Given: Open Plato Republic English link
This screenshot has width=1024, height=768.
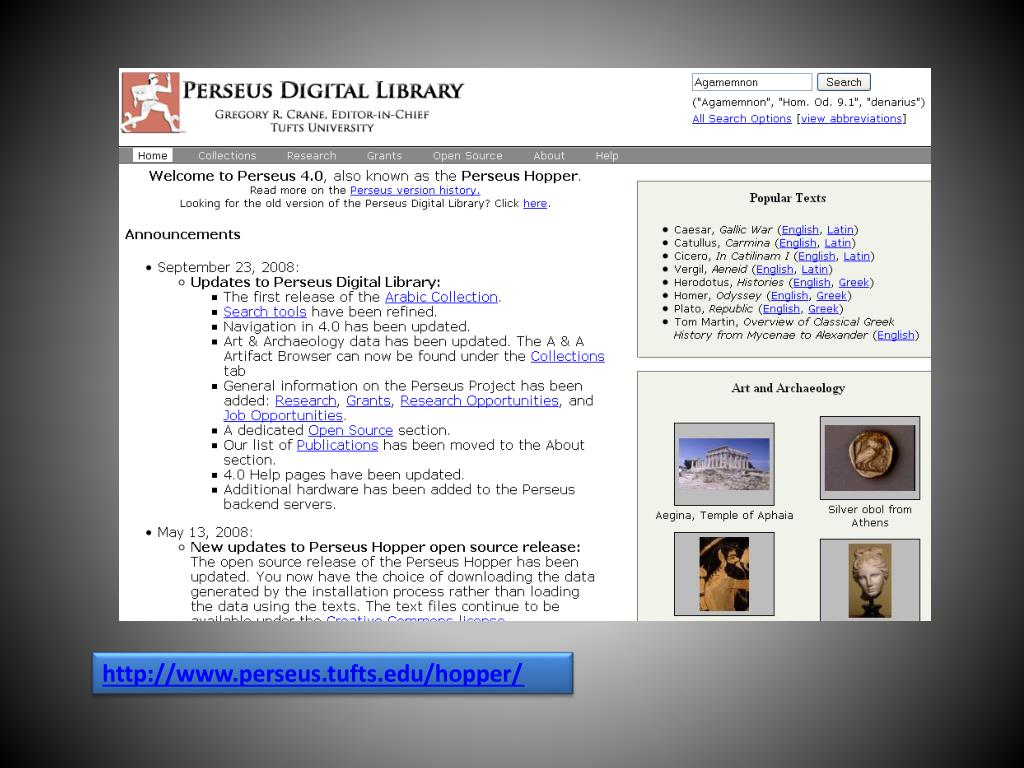Looking at the screenshot, I should point(781,308).
